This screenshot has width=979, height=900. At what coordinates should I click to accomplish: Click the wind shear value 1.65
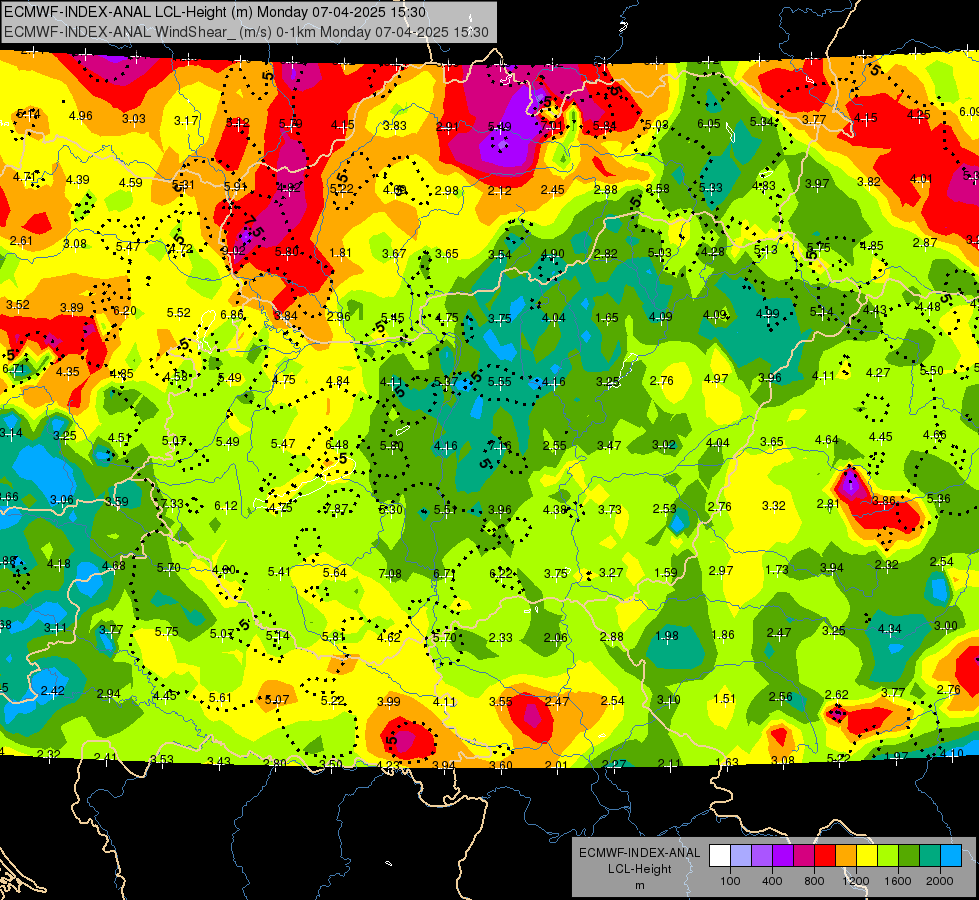(607, 318)
